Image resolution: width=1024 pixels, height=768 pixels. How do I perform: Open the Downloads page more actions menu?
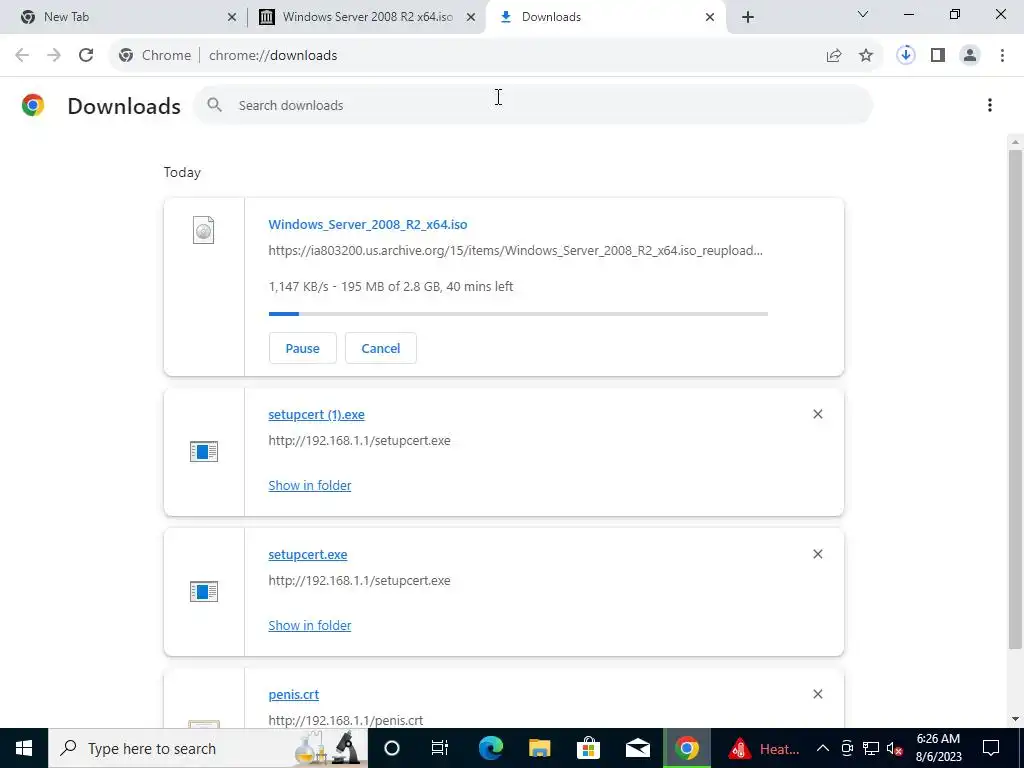pyautogui.click(x=990, y=105)
